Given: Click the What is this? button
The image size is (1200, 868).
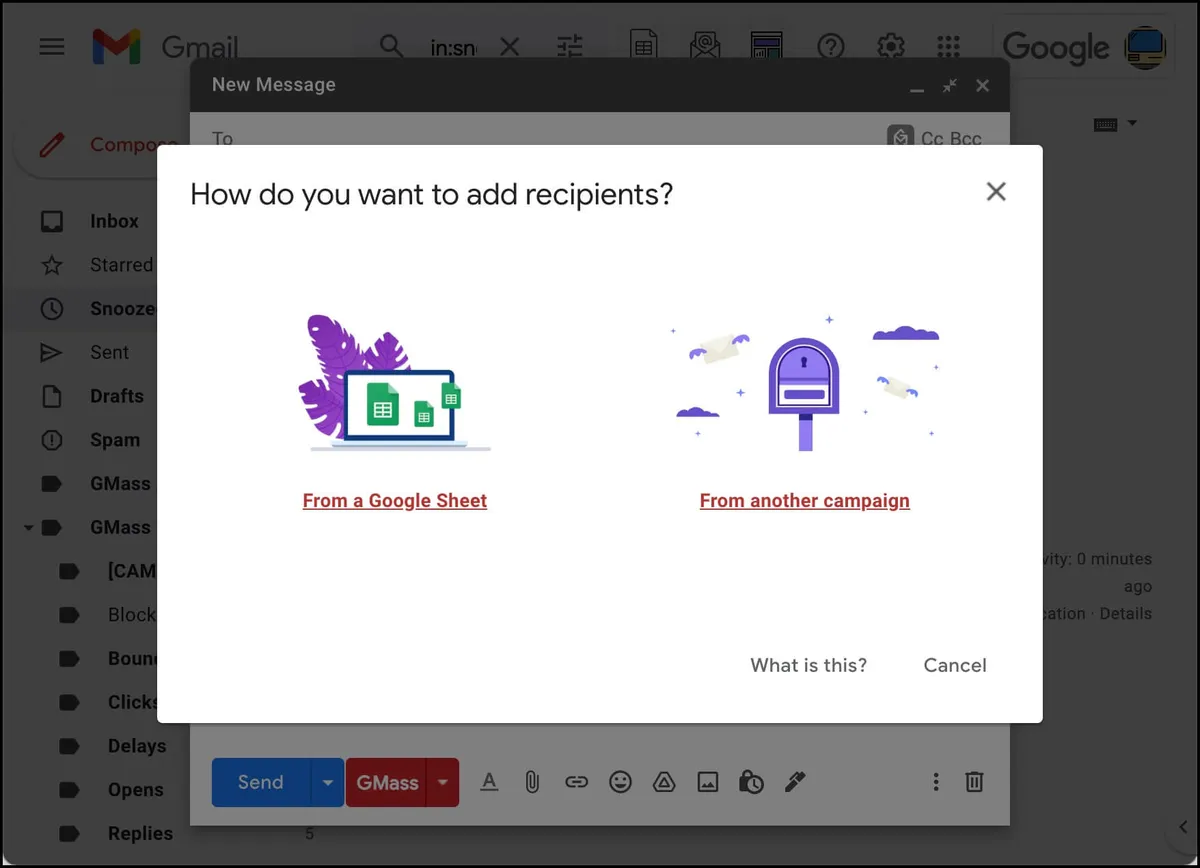Looking at the screenshot, I should click(x=809, y=665).
